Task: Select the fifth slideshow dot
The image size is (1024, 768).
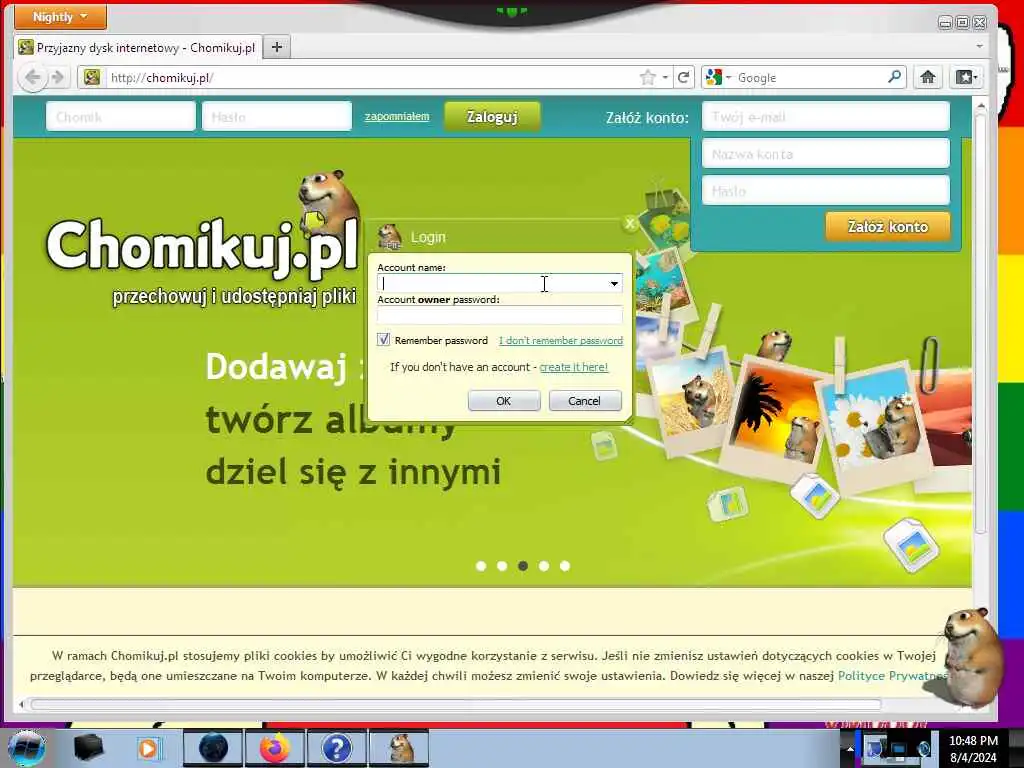Action: point(565,566)
